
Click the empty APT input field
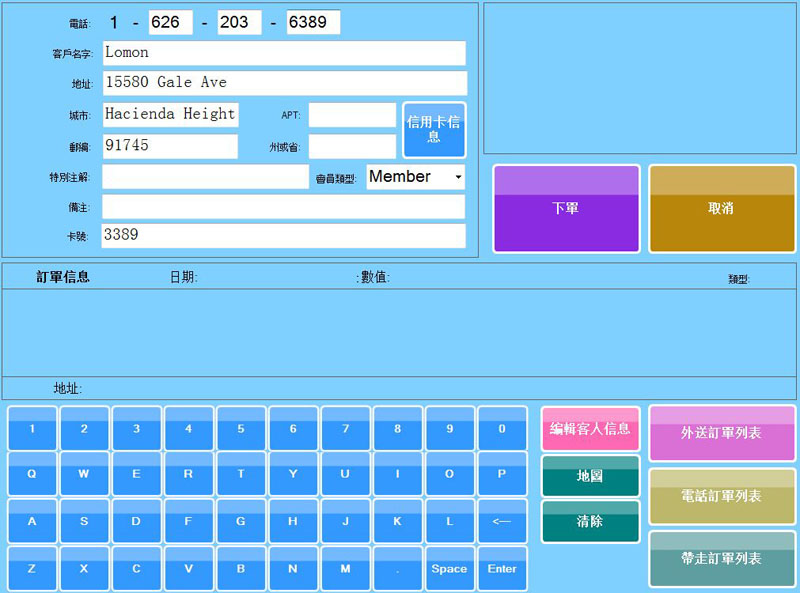[352, 115]
